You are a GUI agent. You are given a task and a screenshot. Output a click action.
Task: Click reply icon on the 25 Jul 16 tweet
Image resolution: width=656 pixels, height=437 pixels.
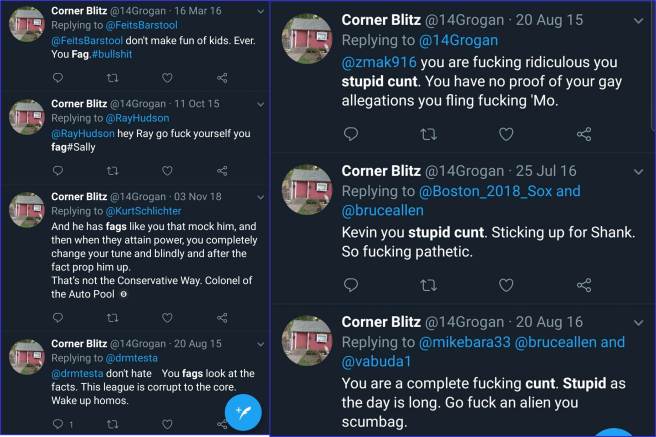tap(350, 285)
